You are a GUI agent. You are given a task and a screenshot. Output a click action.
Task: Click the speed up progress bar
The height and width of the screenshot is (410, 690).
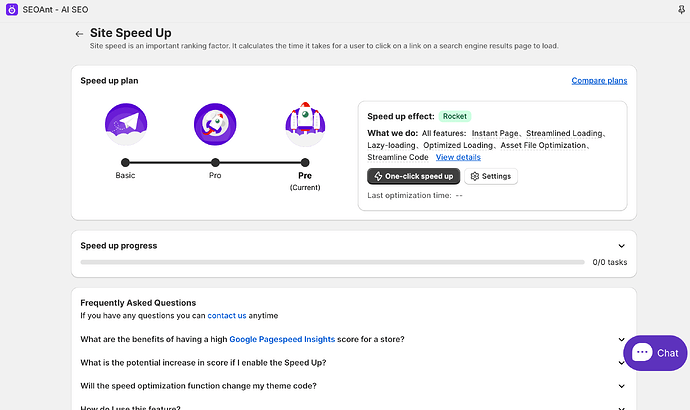click(x=332, y=262)
